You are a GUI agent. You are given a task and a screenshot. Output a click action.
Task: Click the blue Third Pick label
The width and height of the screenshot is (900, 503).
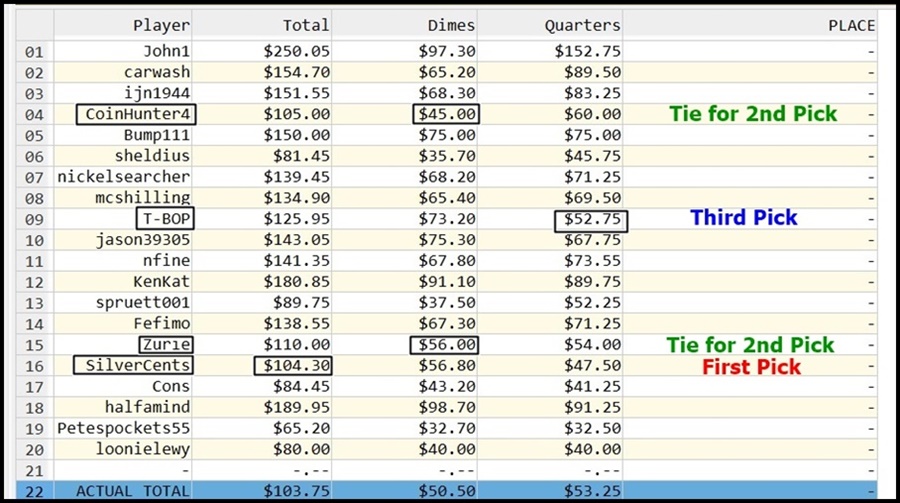743,218
